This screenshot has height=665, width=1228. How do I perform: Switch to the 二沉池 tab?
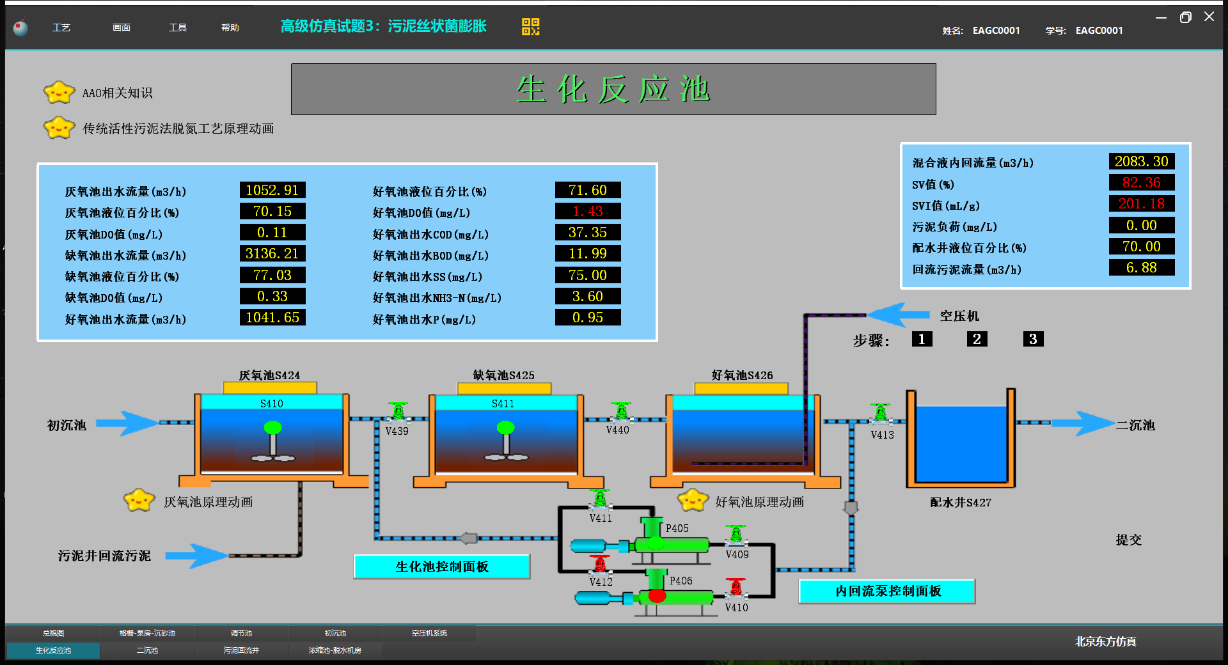[x=147, y=650]
